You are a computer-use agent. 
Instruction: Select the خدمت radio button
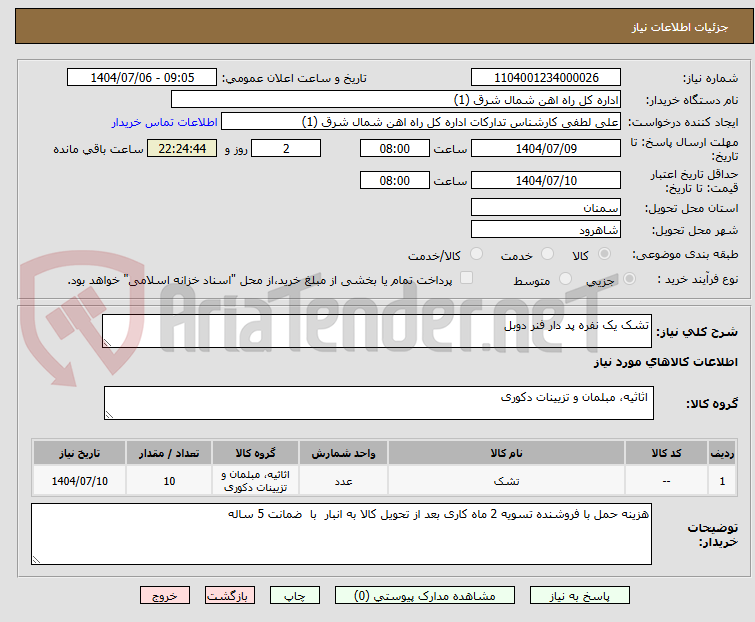547,254
